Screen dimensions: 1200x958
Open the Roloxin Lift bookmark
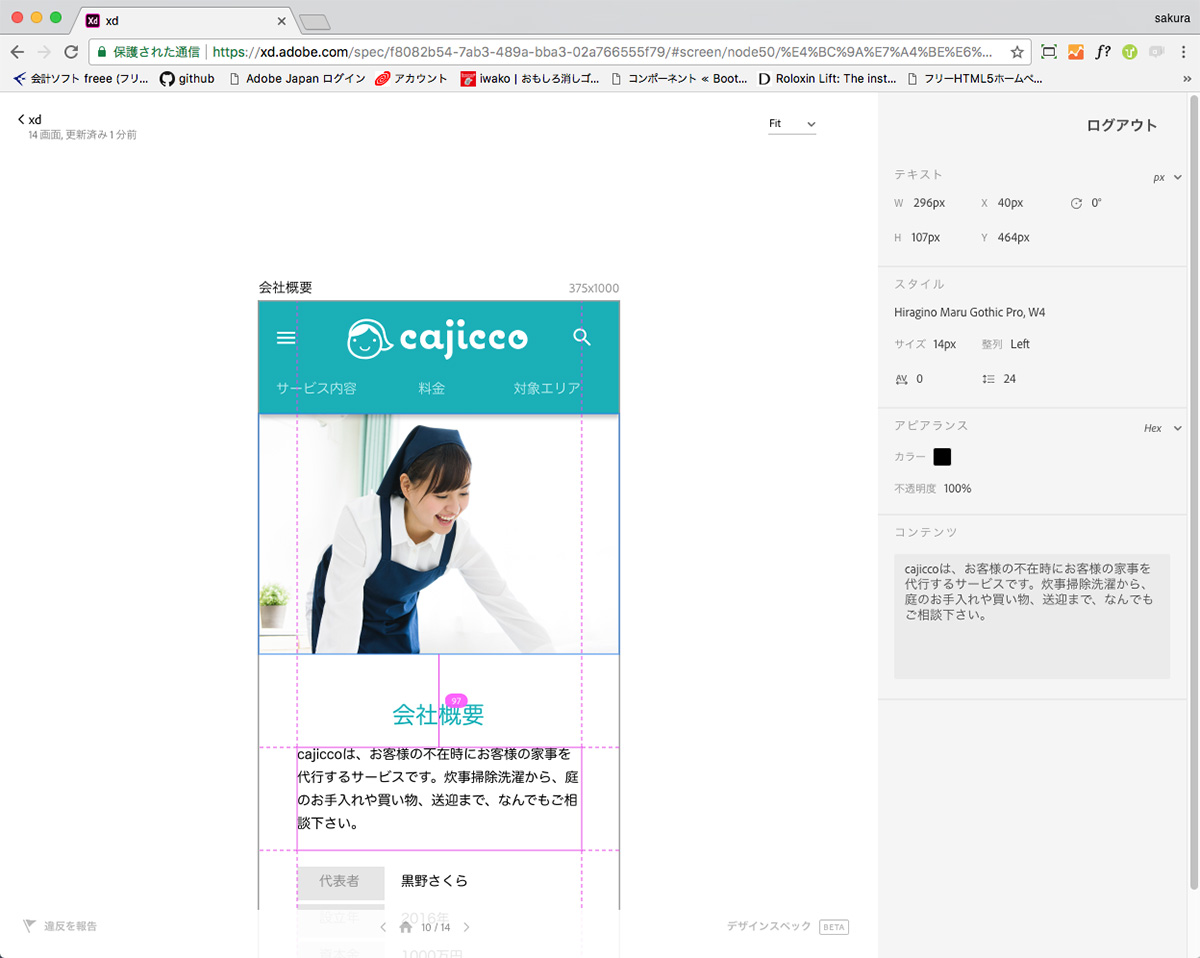[827, 78]
